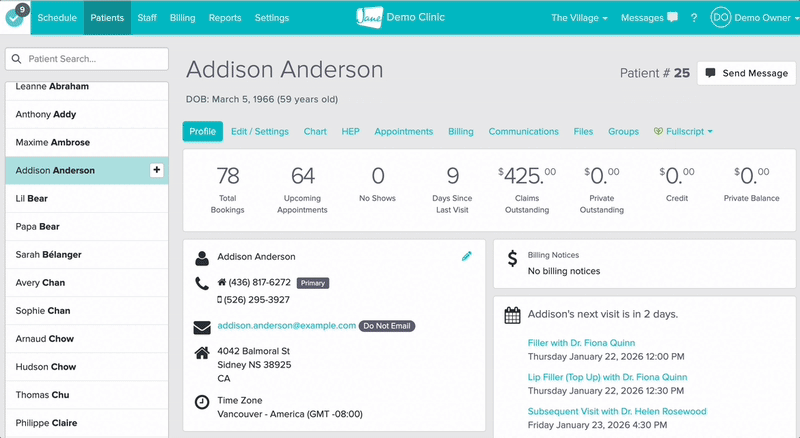Screen dimensions: 800x438
Task: Click the pencil edit icon for contact info
Action: (466, 257)
